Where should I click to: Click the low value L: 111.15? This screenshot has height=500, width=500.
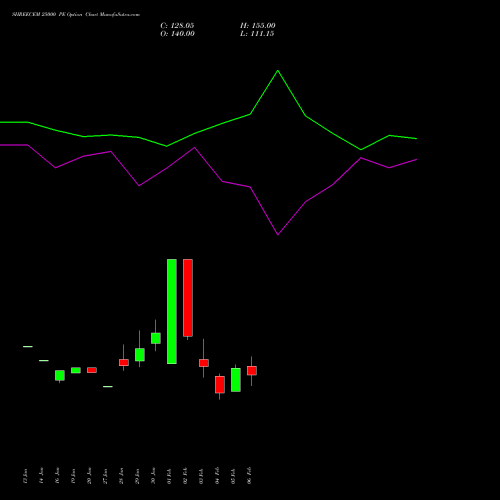(x=257, y=34)
